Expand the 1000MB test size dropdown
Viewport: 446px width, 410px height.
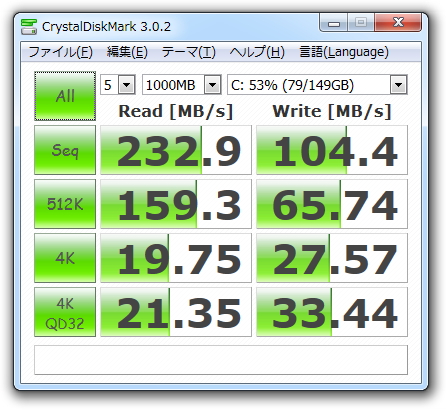213,85
